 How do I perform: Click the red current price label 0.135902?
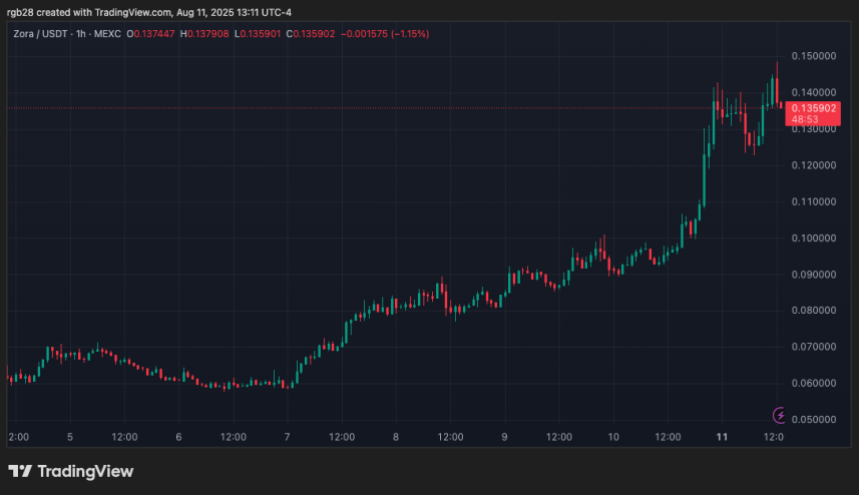[813, 107]
